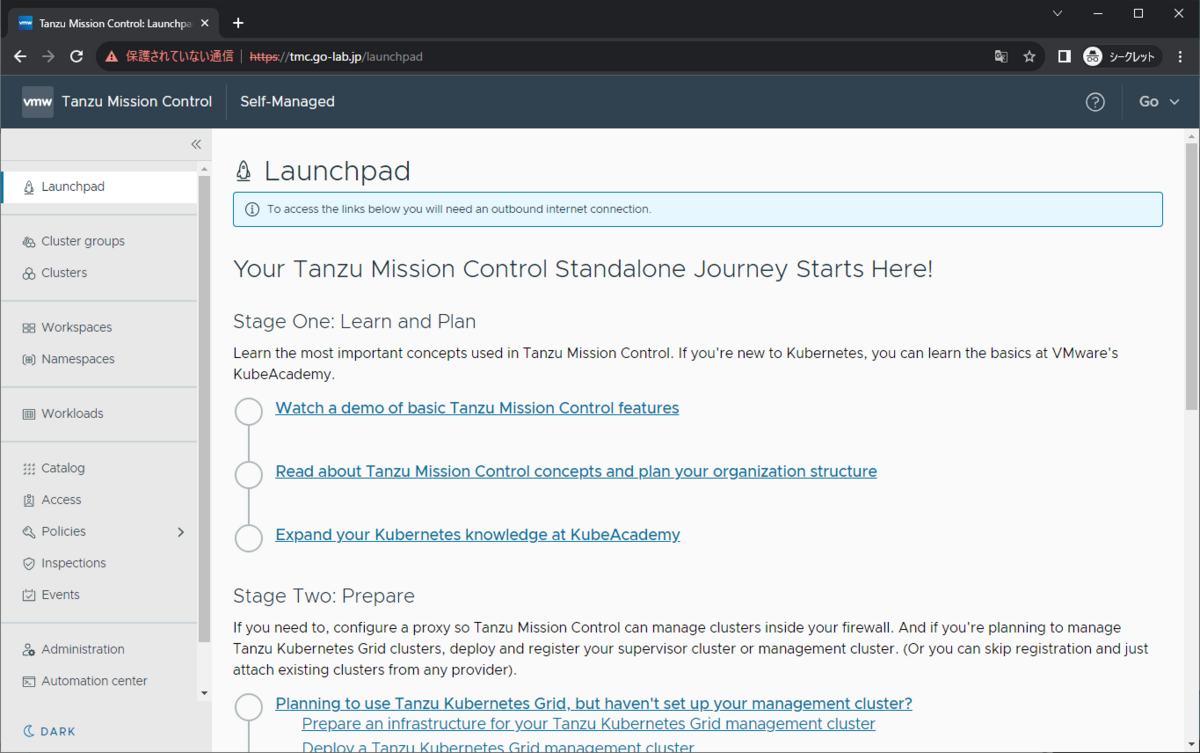Open 'Watch a demo of basic' features link
Screen dimensions: 1200x753
[x=477, y=408]
